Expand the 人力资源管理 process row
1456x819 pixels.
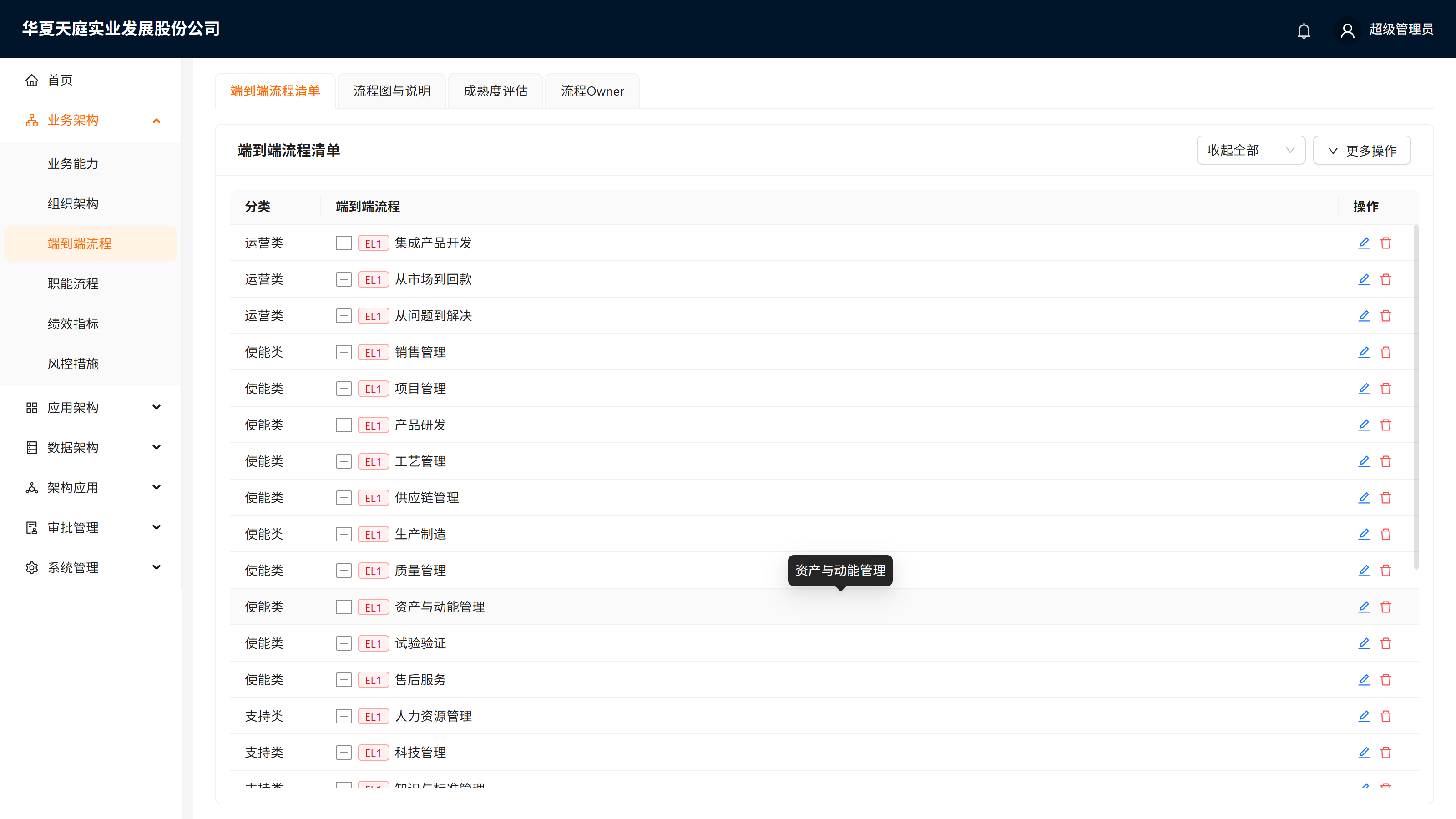[x=344, y=716]
